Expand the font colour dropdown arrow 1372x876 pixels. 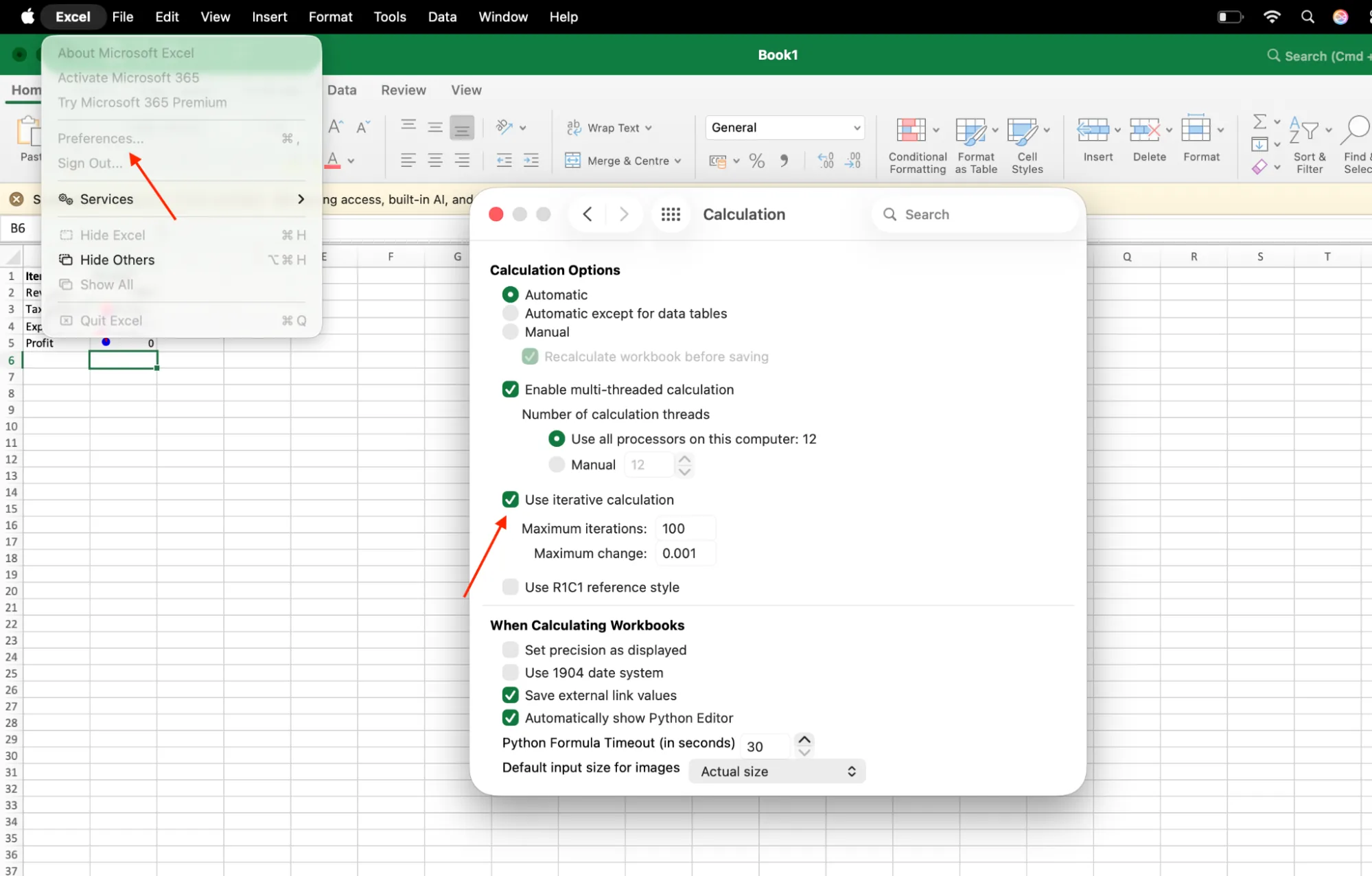(351, 161)
